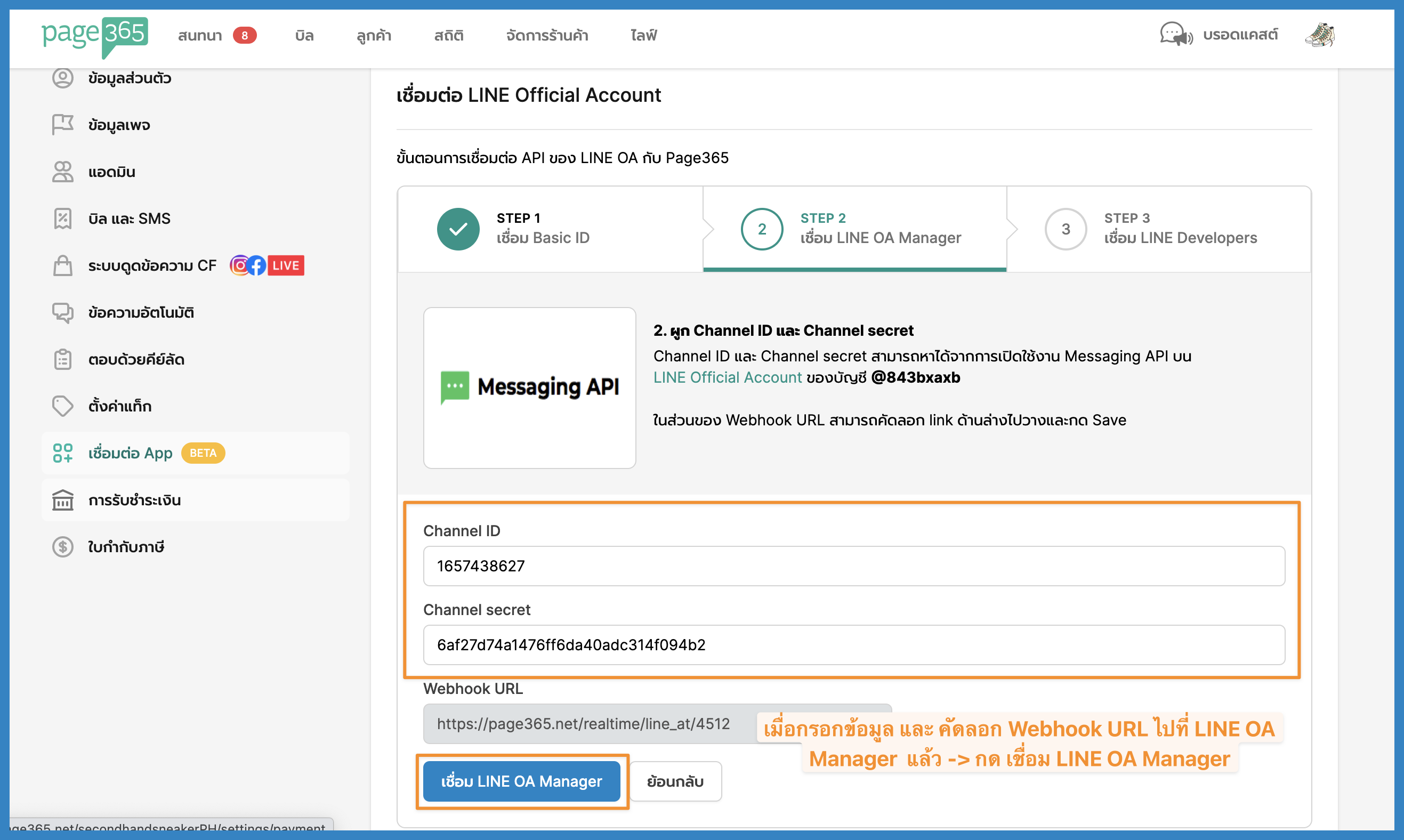
Task: Click the Channel ID label
Action: click(x=462, y=530)
